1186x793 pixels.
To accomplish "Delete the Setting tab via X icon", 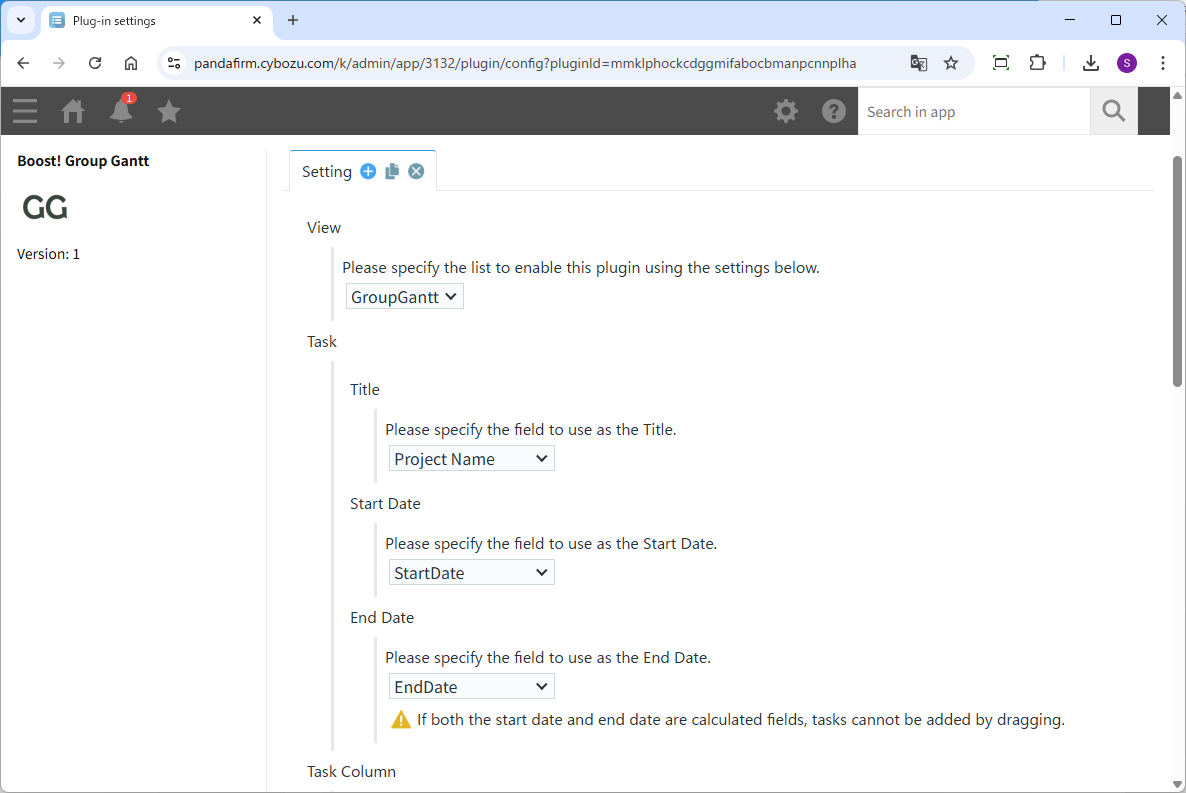I will coord(416,171).
